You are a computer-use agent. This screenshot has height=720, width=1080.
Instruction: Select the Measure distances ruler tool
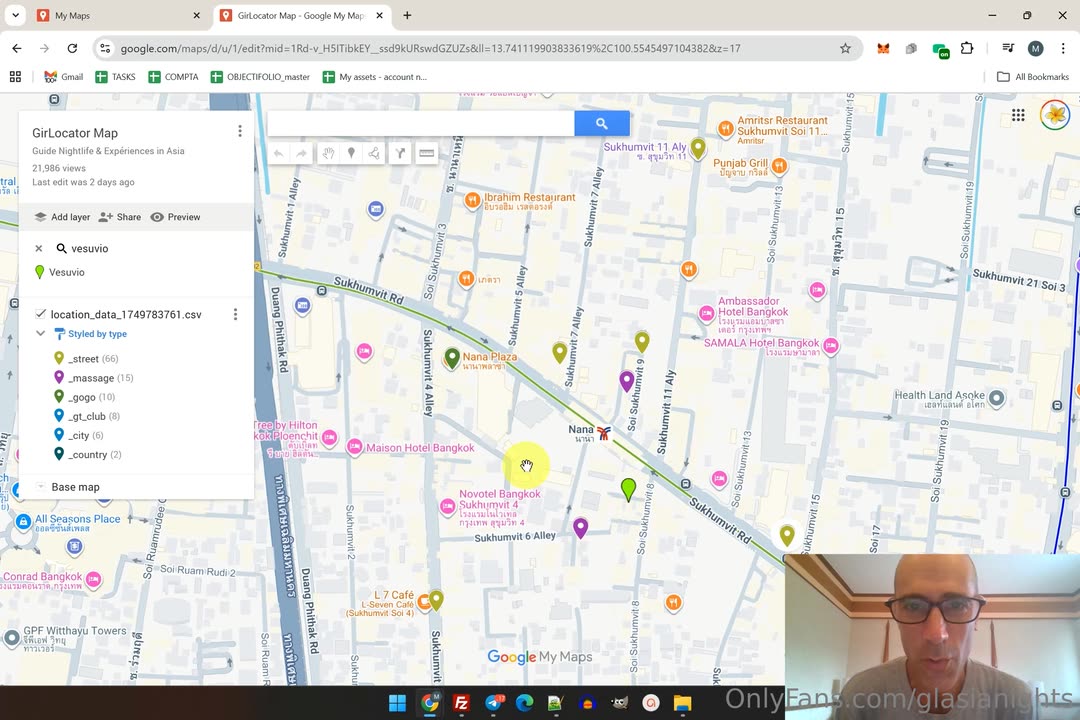tap(426, 154)
